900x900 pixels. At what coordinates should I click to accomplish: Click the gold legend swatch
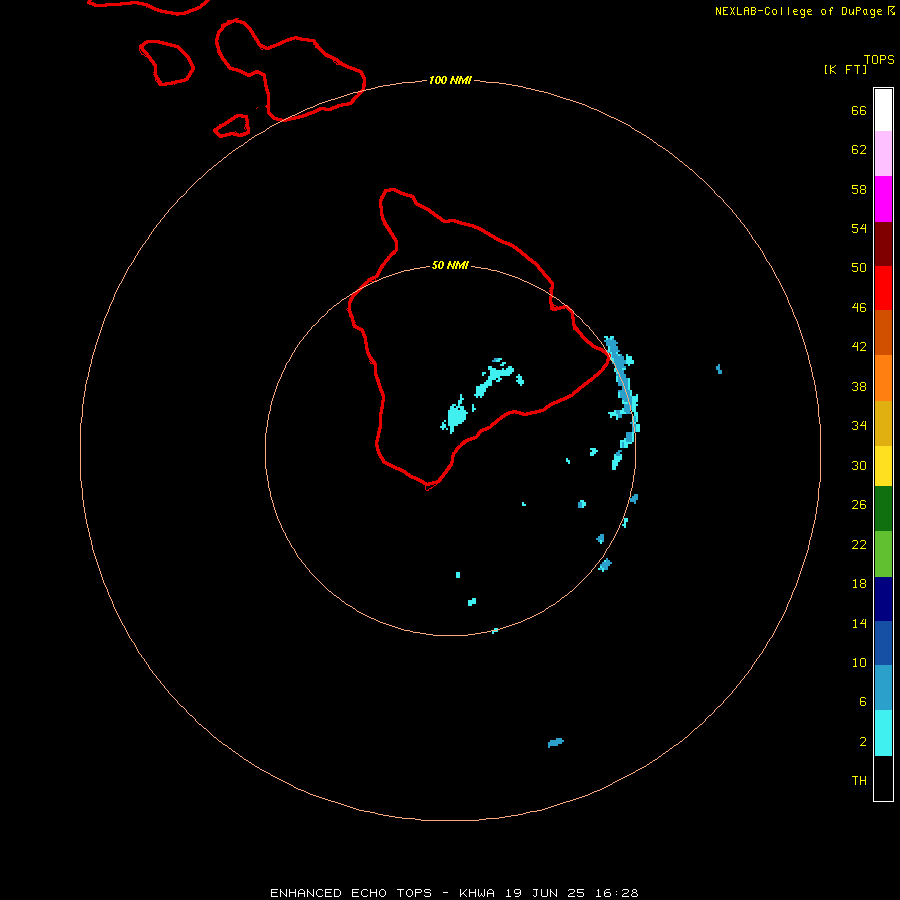coord(883,424)
